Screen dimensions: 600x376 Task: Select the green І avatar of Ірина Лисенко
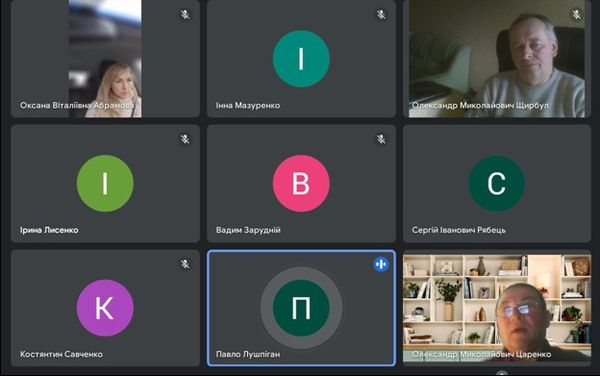pyautogui.click(x=105, y=183)
